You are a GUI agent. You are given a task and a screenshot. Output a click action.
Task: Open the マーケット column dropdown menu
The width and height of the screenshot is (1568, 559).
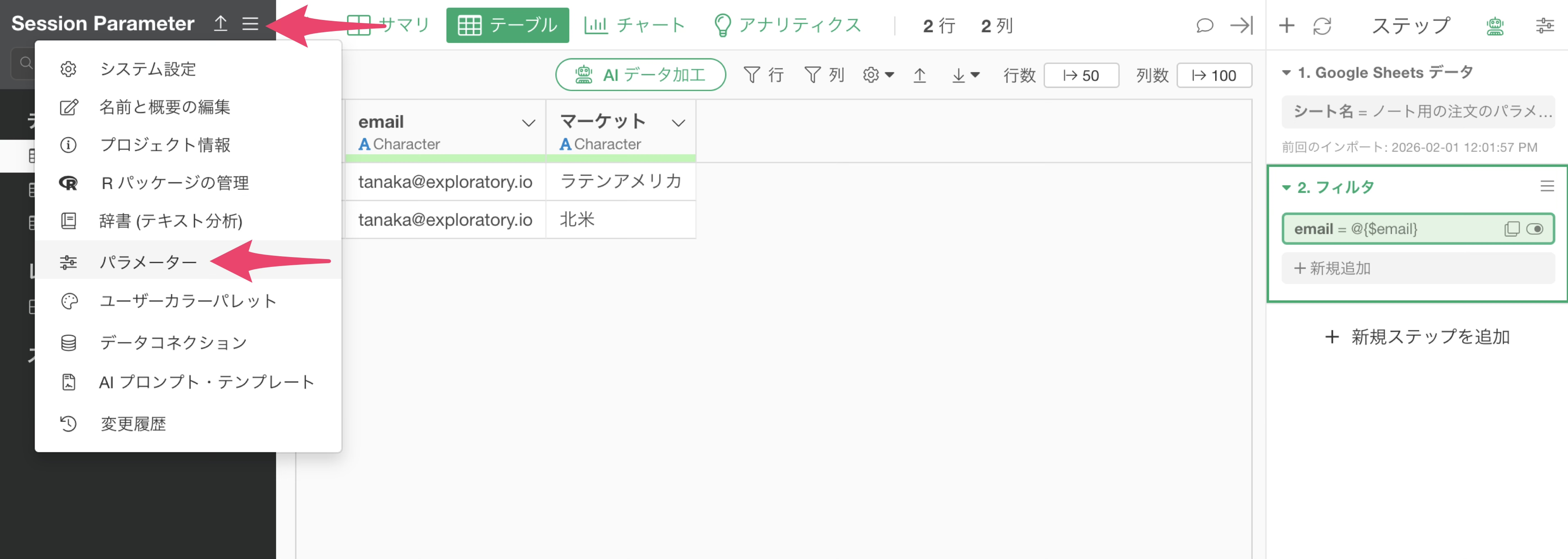coord(678,124)
